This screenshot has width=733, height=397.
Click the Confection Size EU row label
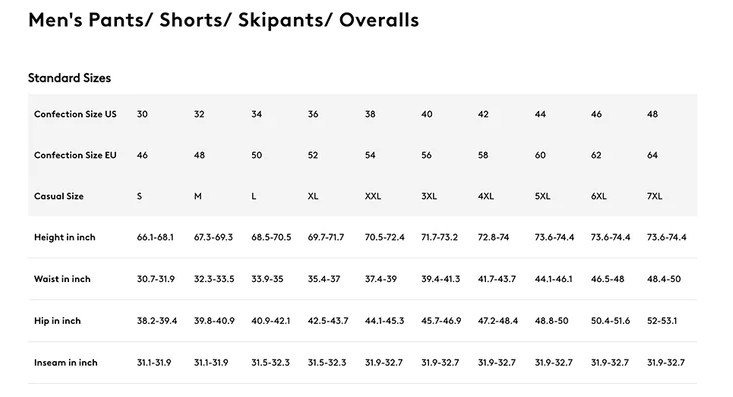tap(75, 155)
